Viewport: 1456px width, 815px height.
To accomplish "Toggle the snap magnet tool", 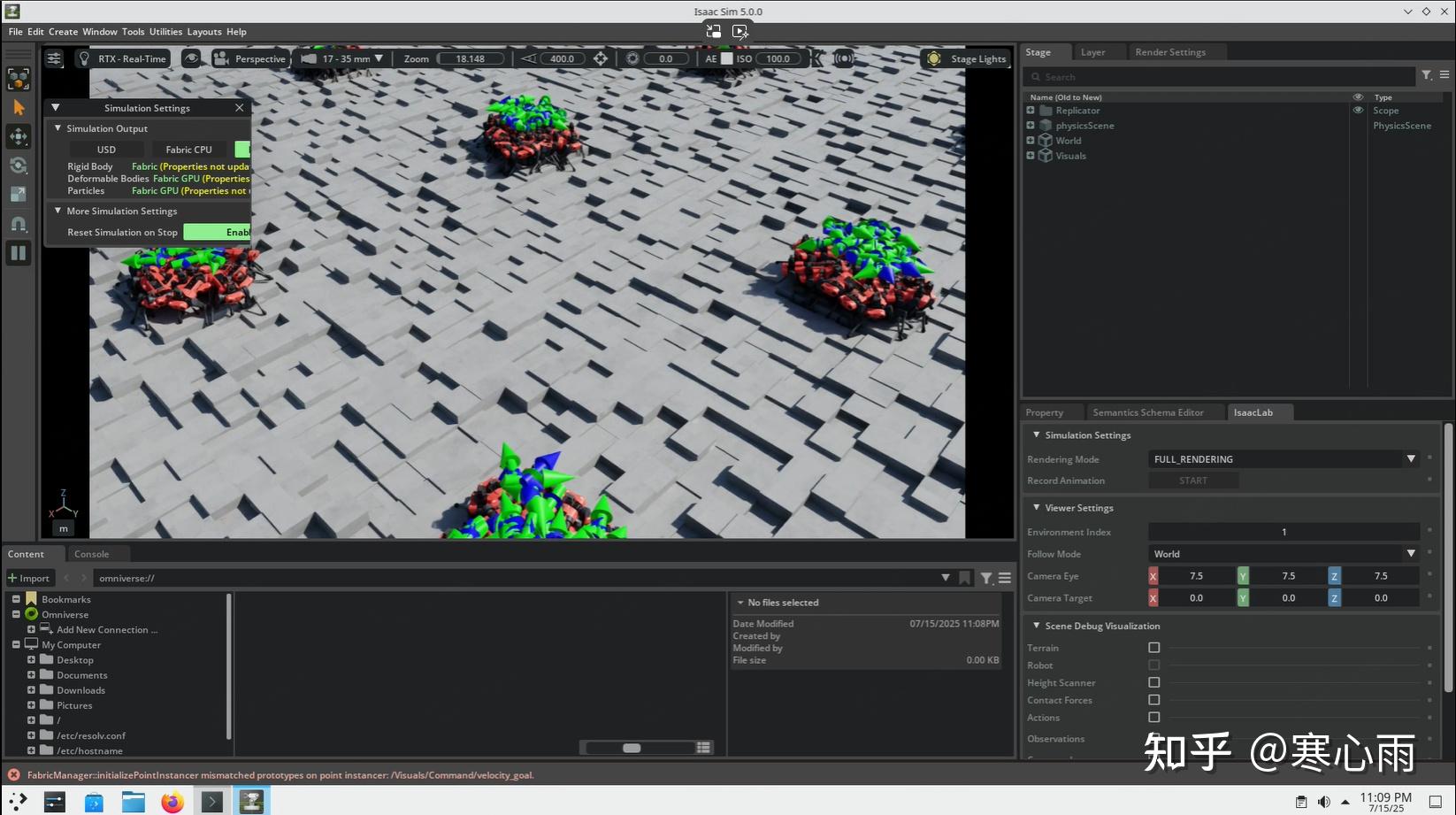I will [18, 224].
